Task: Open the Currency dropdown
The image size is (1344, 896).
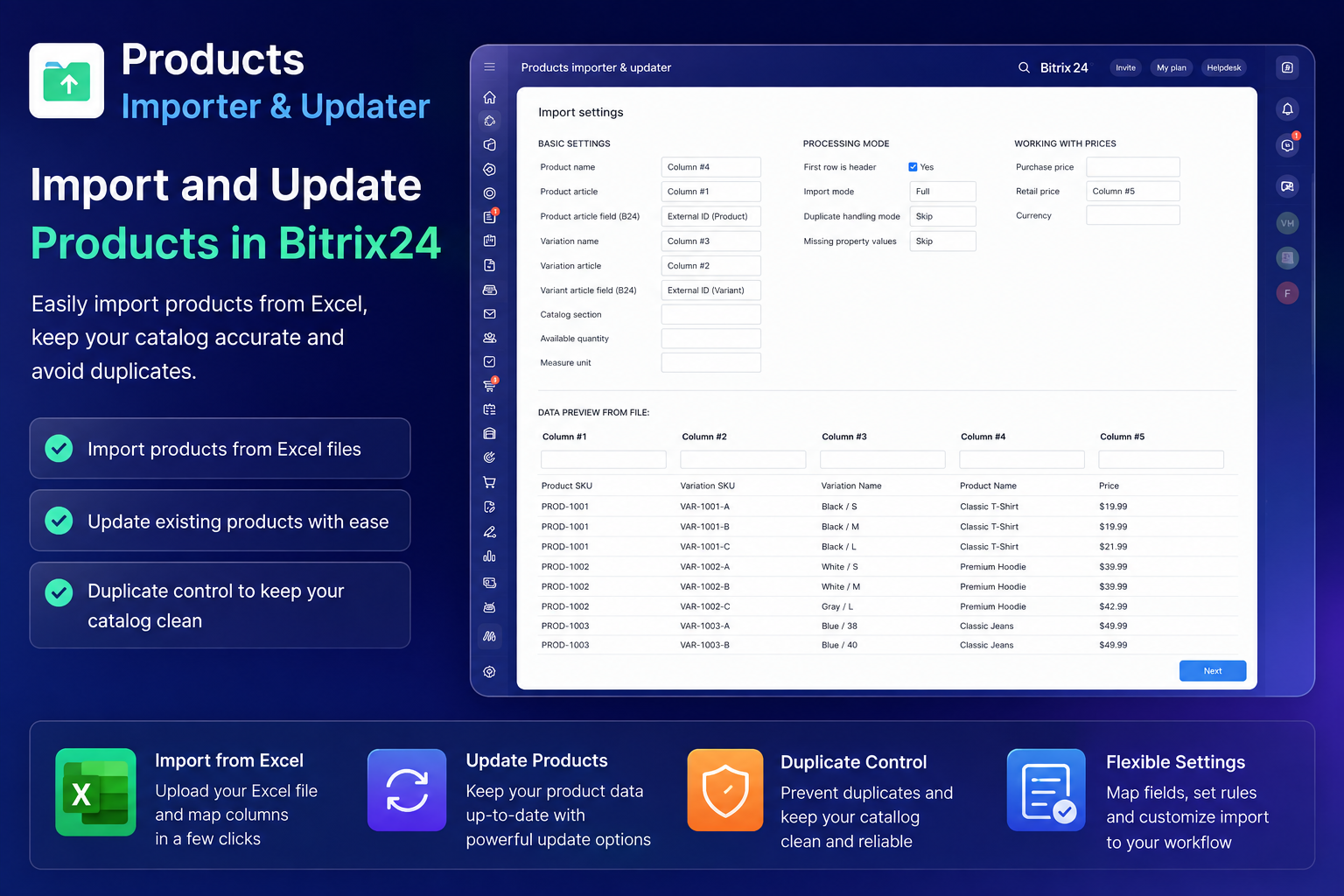Action: 1133,215
